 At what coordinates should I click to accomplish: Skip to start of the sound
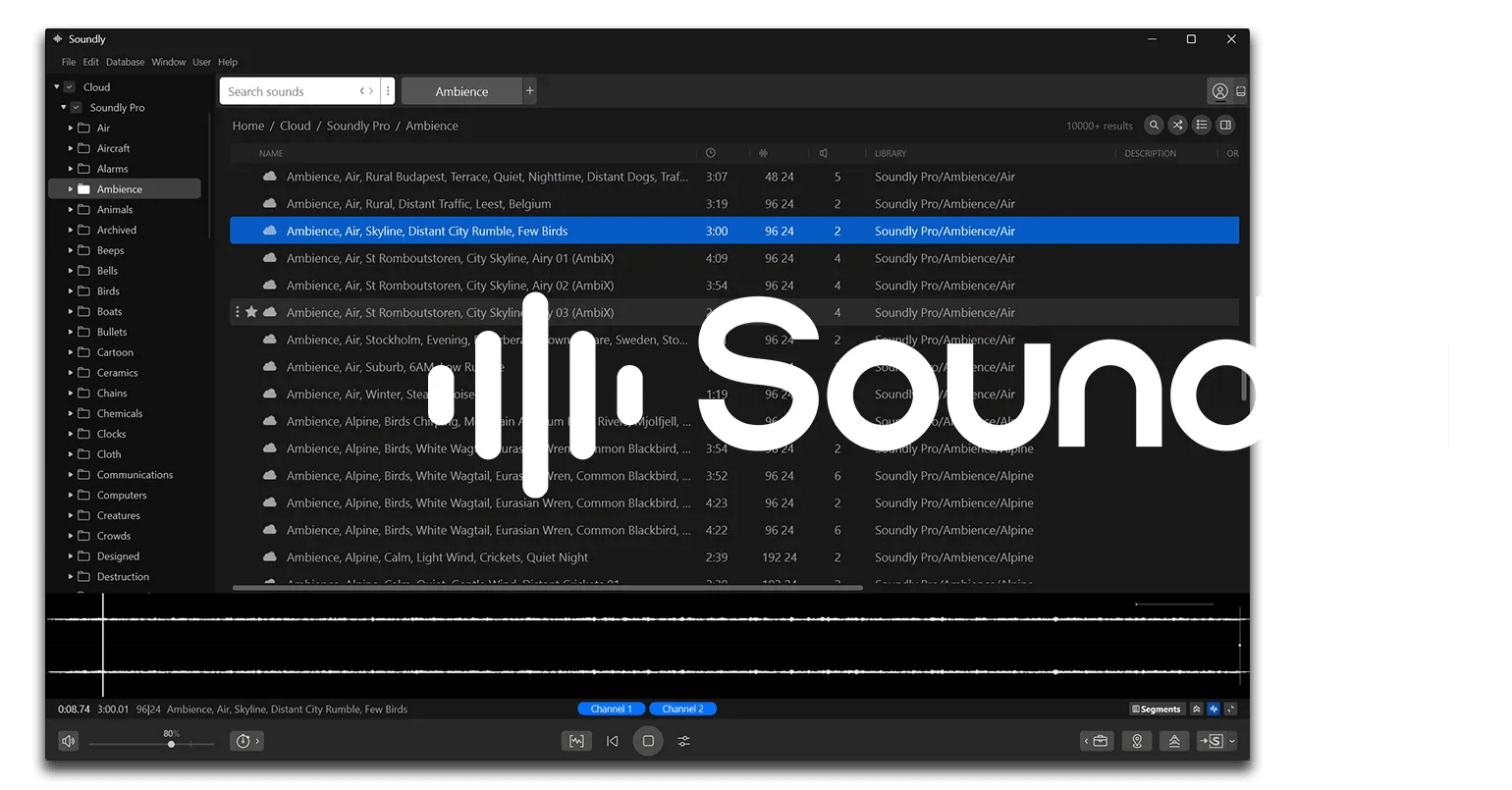coord(613,741)
